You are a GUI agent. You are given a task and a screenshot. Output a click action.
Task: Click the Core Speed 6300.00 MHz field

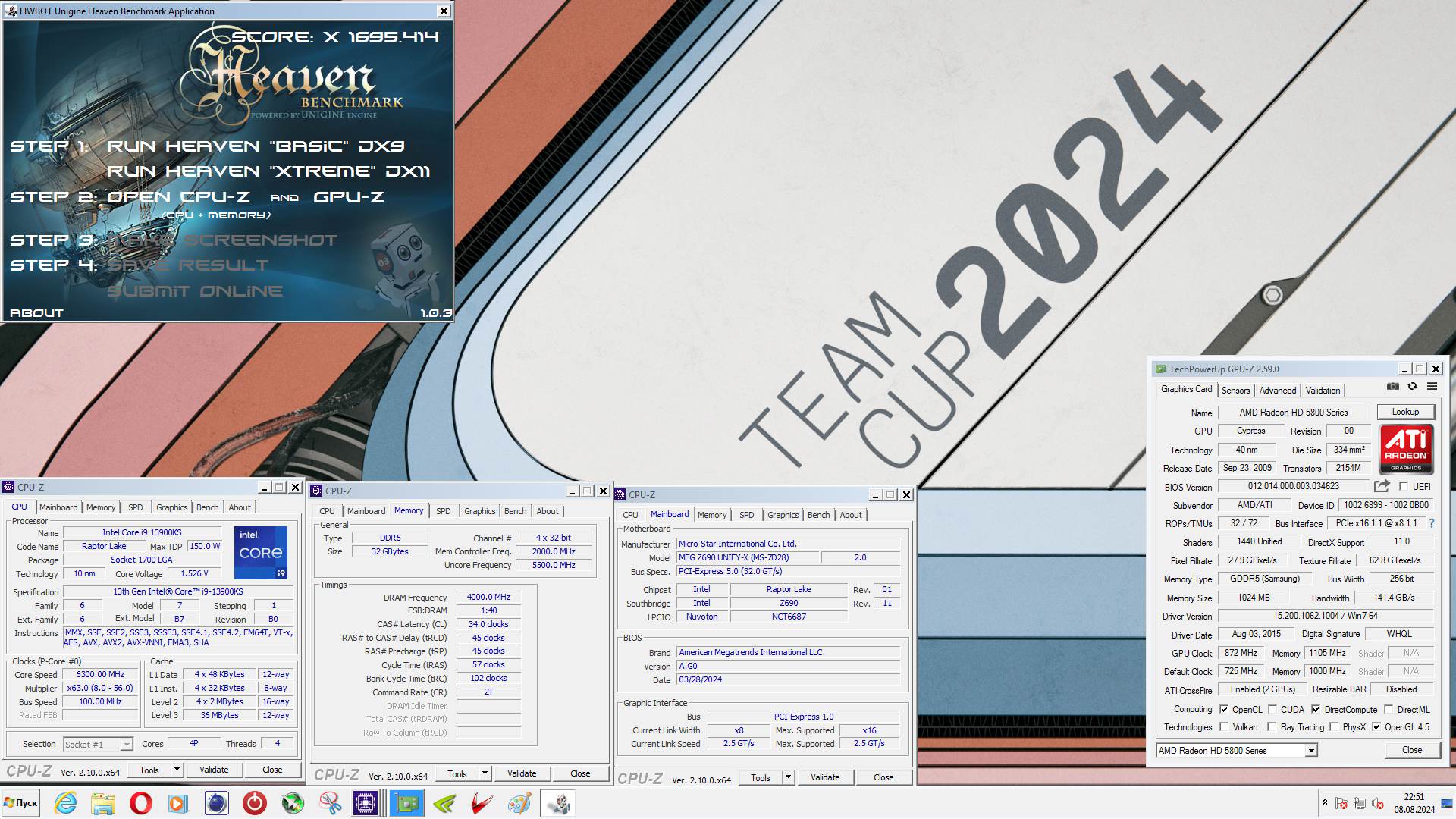click(x=100, y=674)
